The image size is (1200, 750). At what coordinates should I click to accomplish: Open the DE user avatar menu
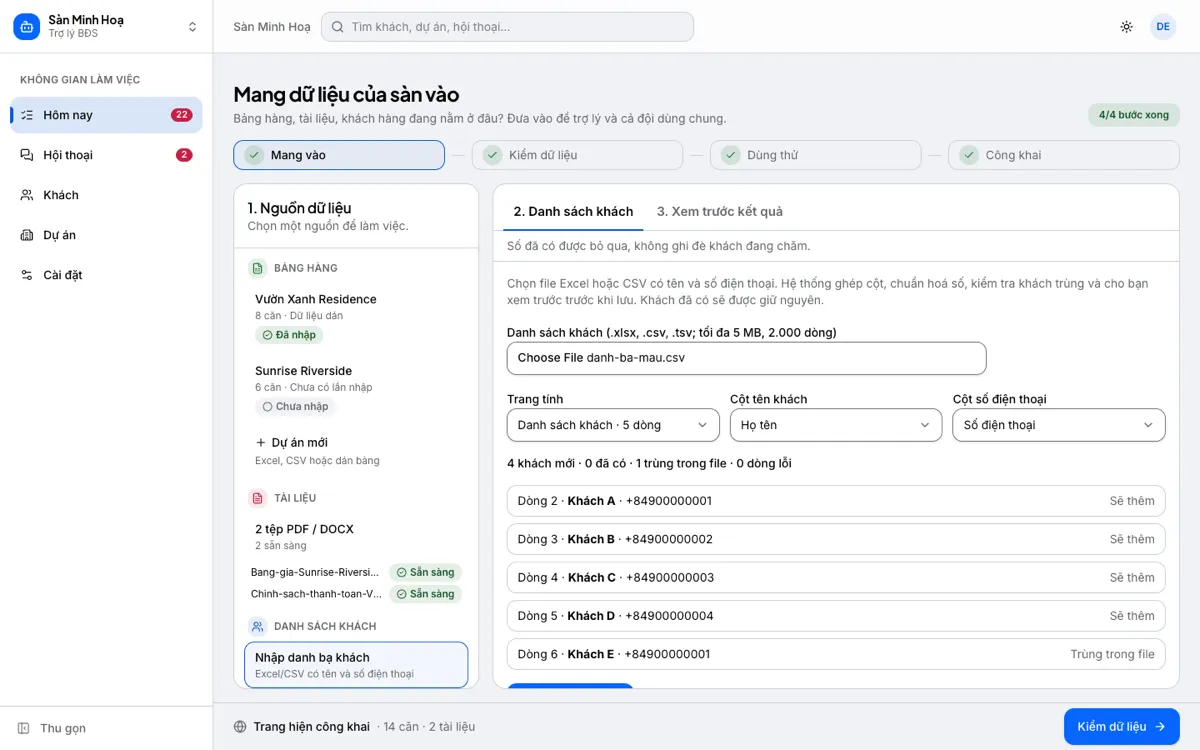(x=1163, y=27)
